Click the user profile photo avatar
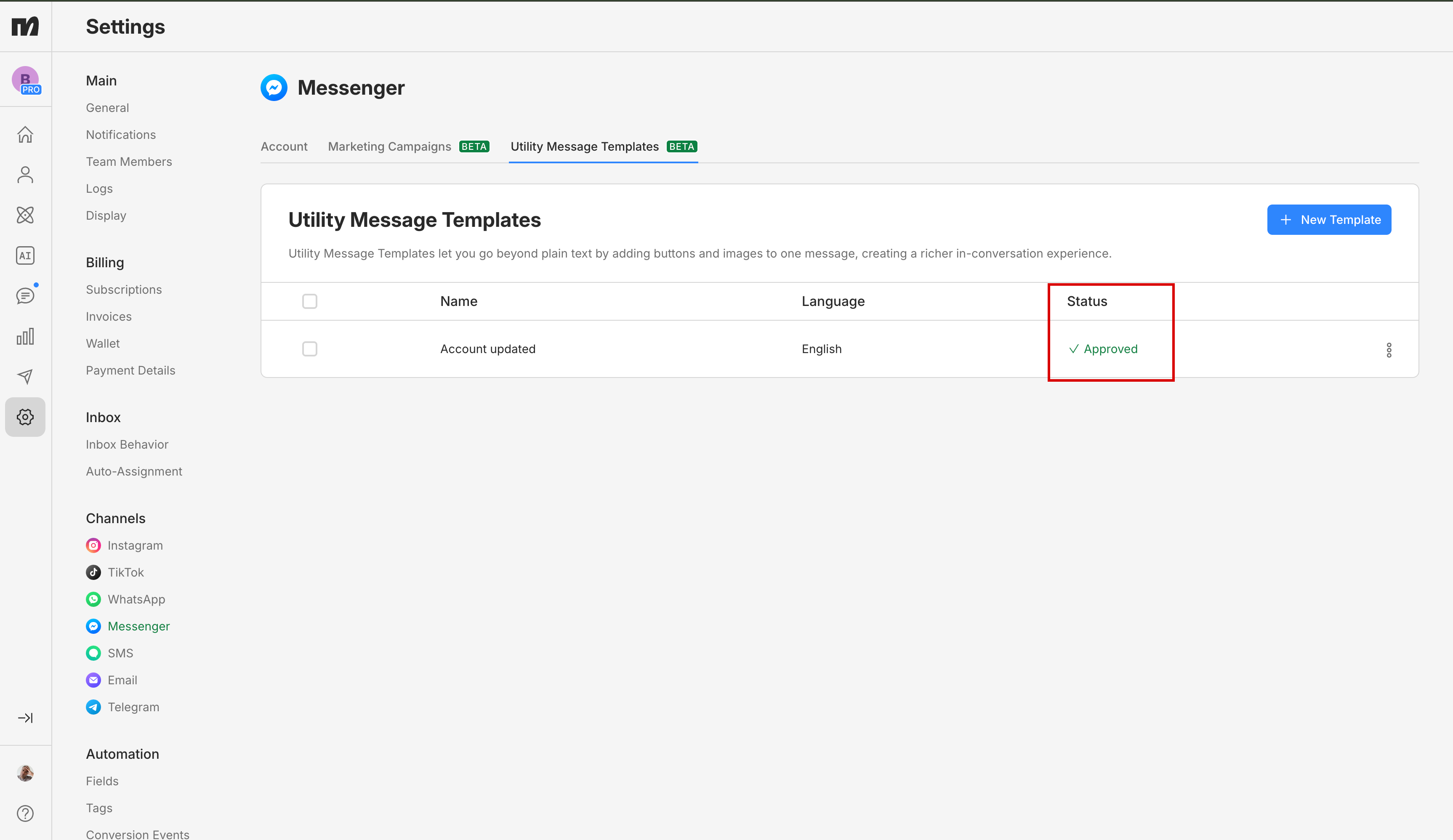 25,773
